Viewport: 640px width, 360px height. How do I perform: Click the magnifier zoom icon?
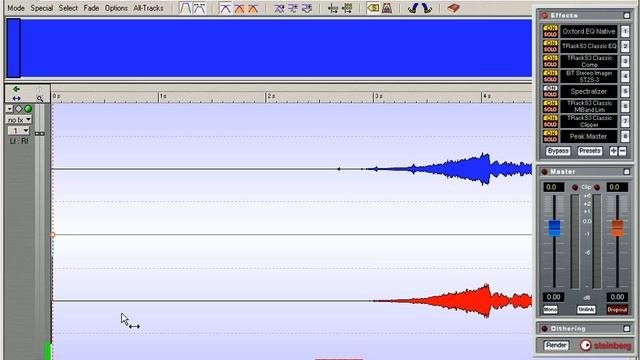40,98
